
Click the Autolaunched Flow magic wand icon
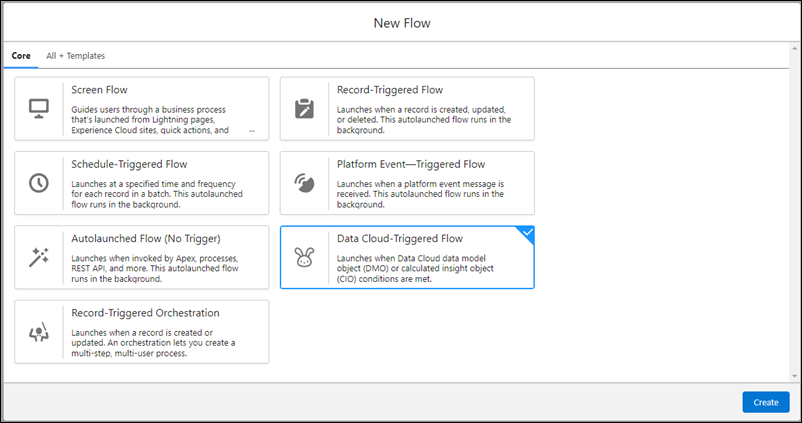pyautogui.click(x=39, y=257)
